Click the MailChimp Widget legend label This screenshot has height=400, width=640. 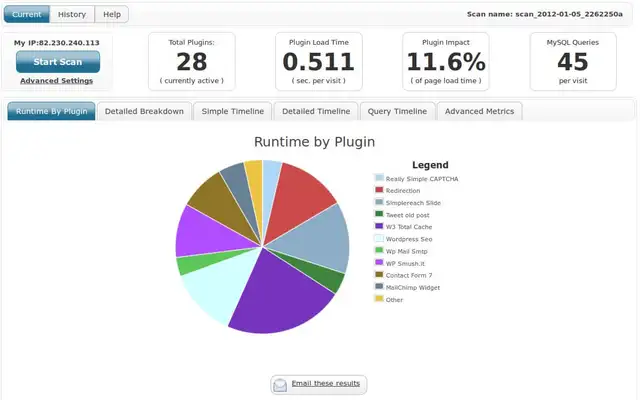tap(413, 288)
